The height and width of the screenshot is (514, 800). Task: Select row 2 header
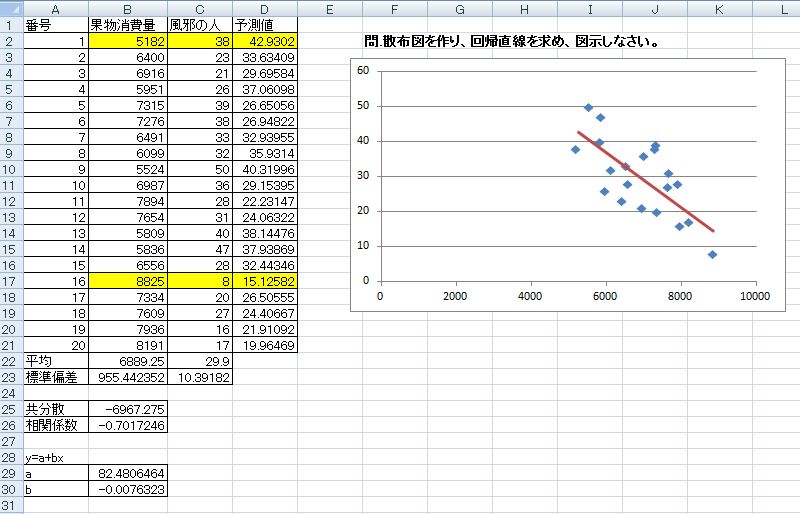pyautogui.click(x=11, y=41)
